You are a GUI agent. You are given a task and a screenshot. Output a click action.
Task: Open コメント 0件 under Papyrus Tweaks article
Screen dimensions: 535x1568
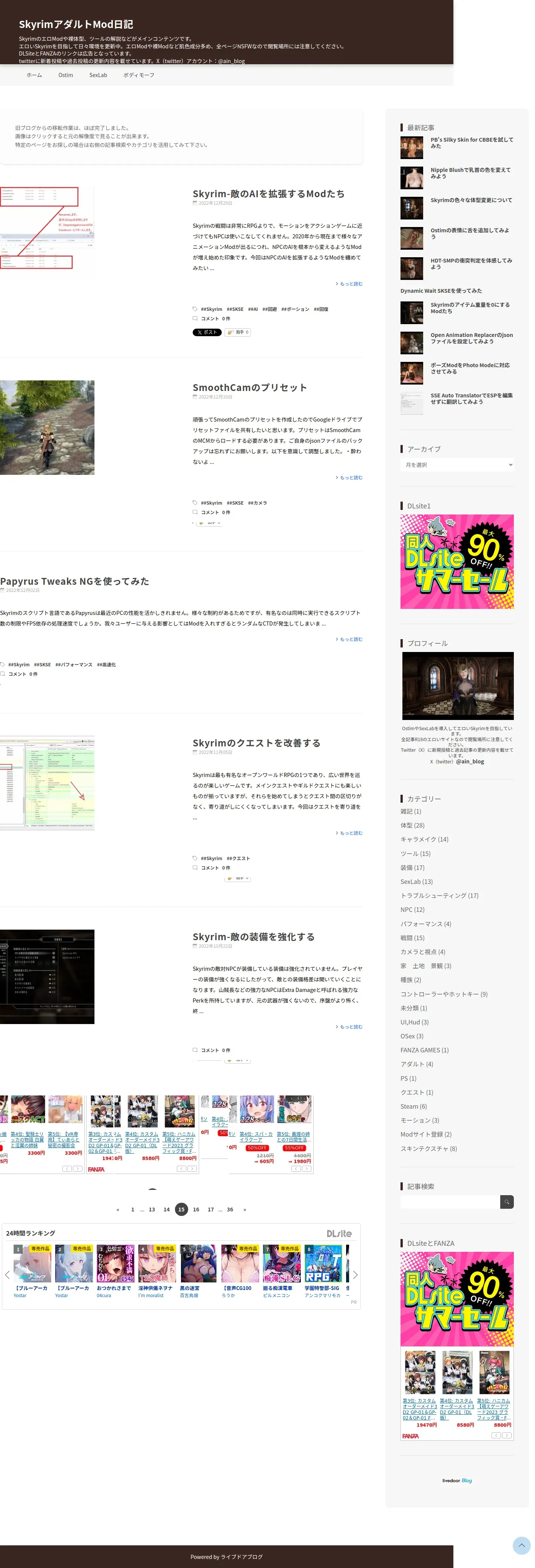pos(23,674)
